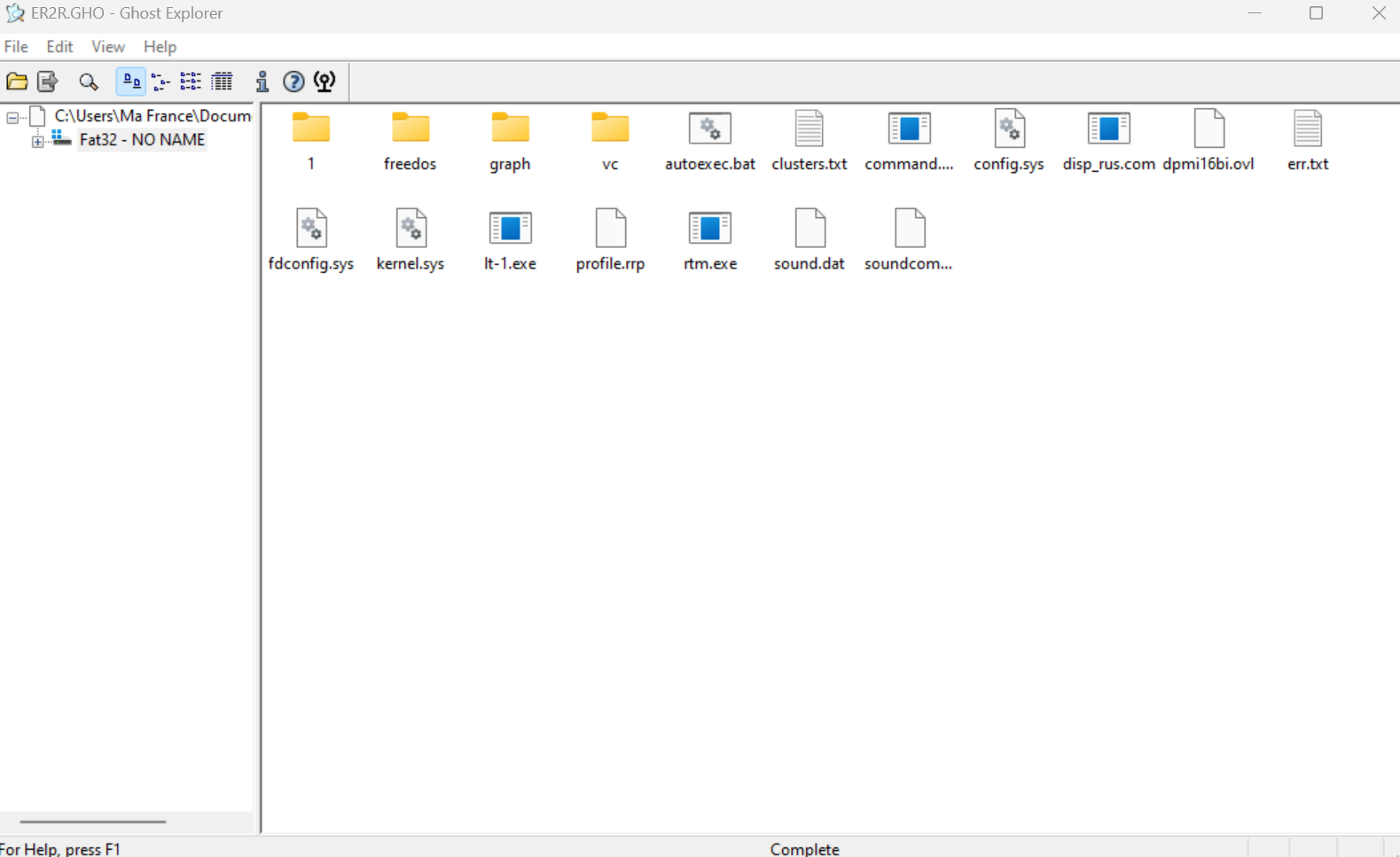Expand the Fat32 - NO NAME partition node
Screen dimensions: 1400x857
click(37, 141)
